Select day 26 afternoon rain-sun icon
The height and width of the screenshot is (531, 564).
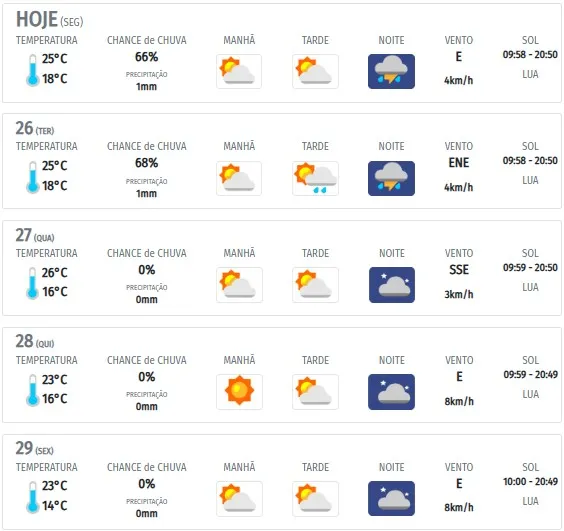[315, 178]
